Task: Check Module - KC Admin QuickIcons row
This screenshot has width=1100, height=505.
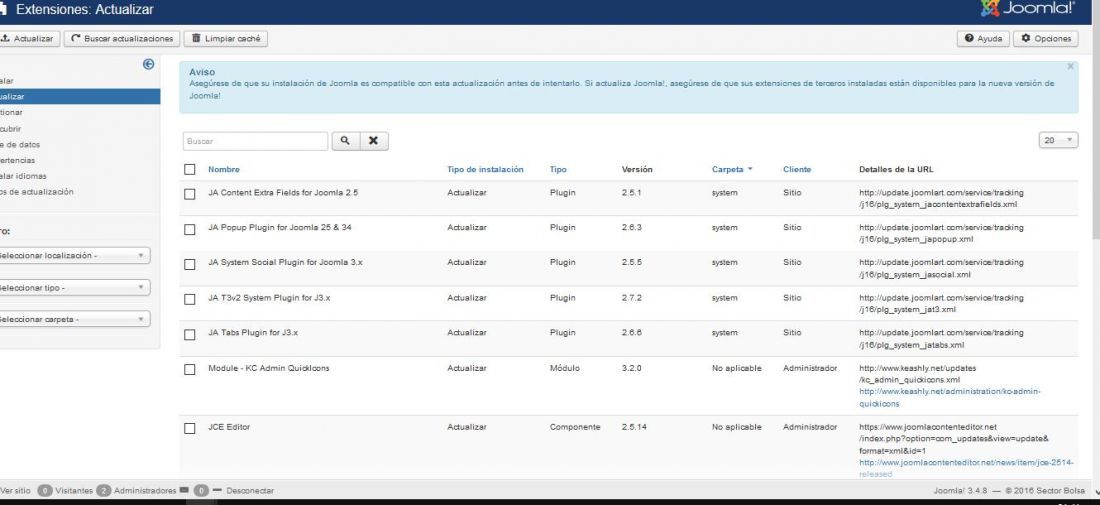Action: (189, 370)
